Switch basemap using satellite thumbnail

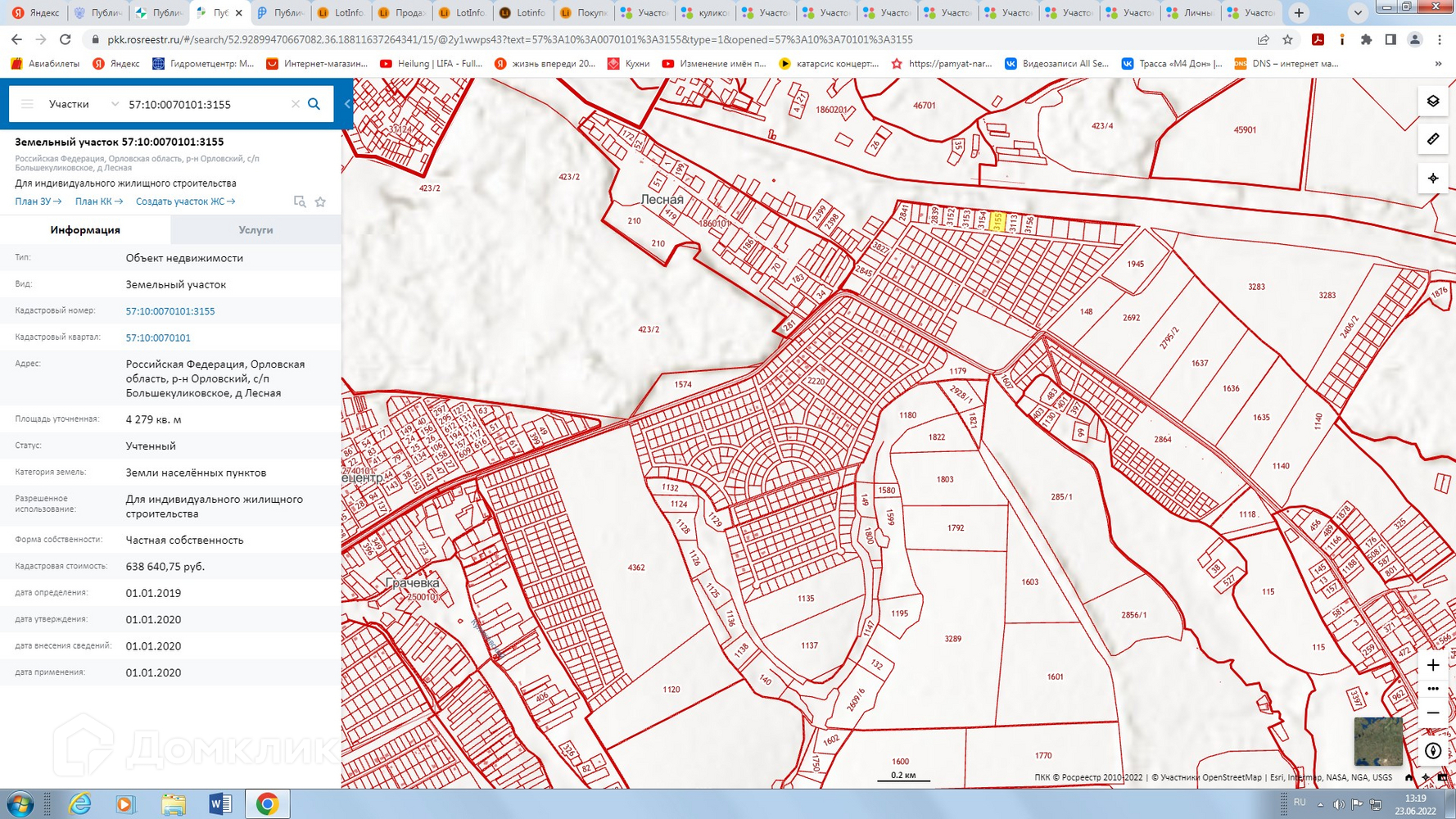(1377, 741)
